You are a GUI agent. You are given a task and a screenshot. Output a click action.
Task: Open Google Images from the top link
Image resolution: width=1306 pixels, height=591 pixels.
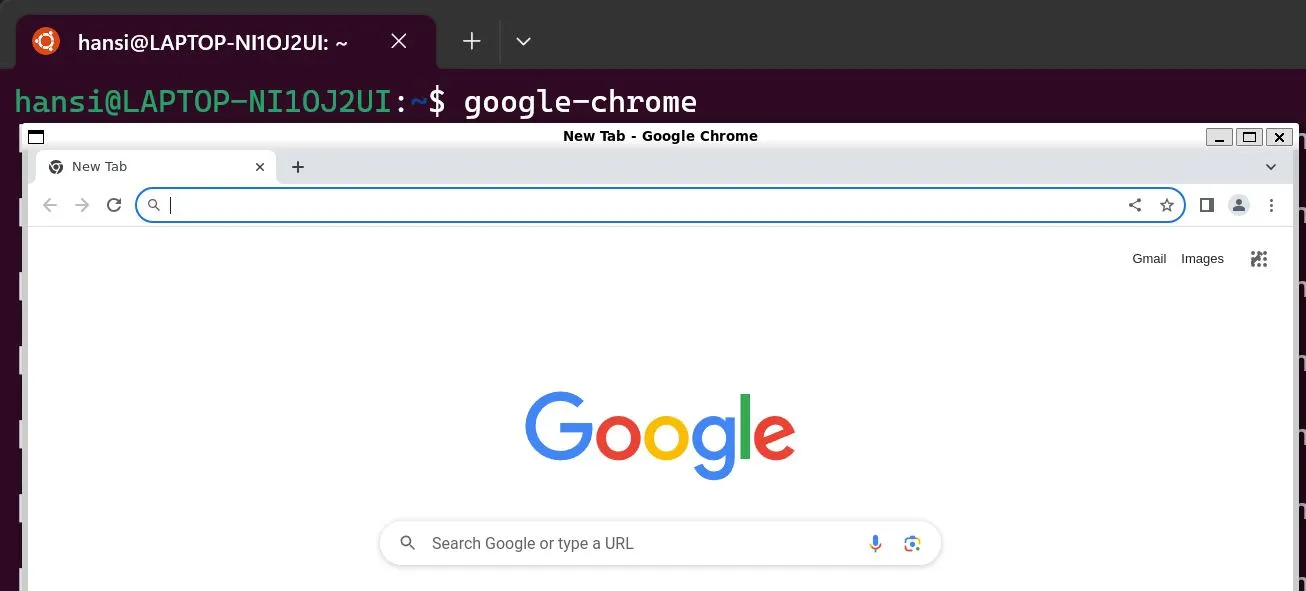[x=1202, y=258]
